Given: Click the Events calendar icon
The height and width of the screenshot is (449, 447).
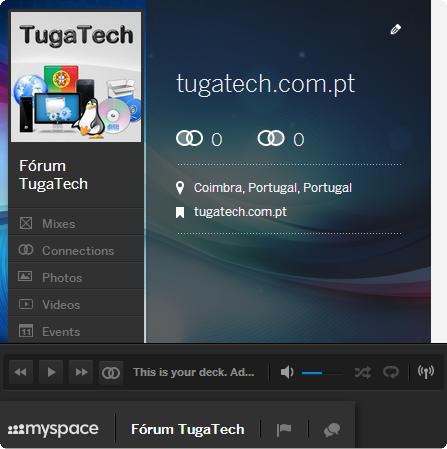Looking at the screenshot, I should (26, 330).
